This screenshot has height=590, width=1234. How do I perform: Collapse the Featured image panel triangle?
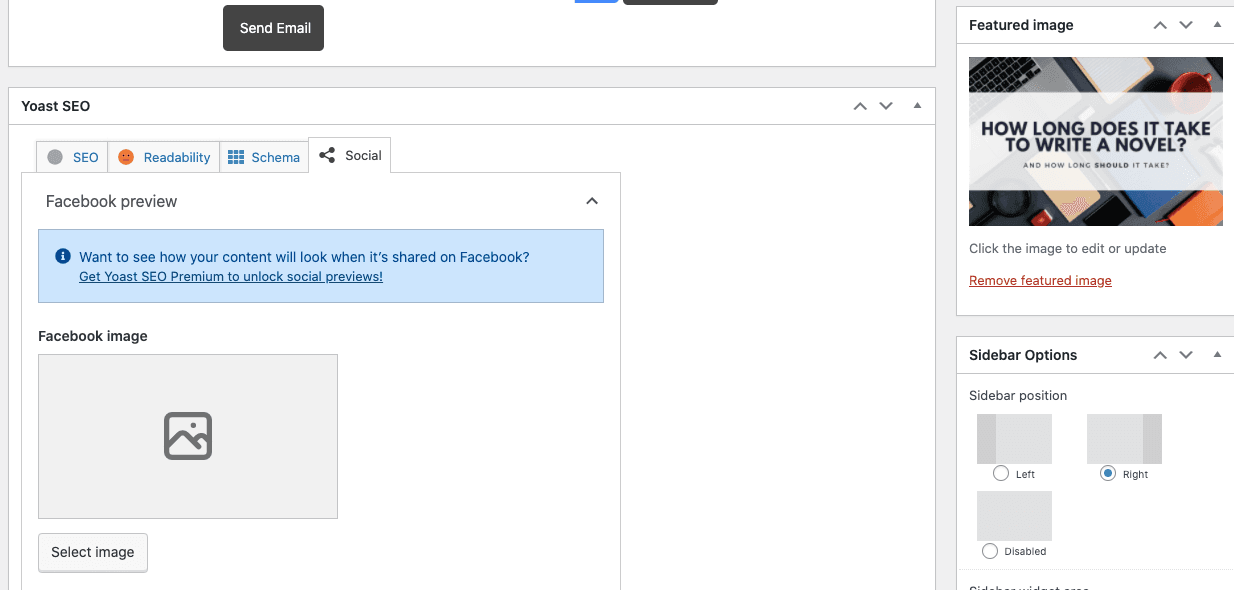(1217, 25)
